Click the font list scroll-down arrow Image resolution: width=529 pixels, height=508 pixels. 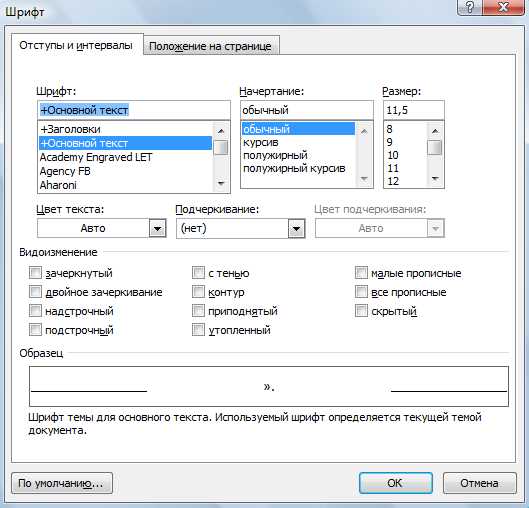click(221, 184)
